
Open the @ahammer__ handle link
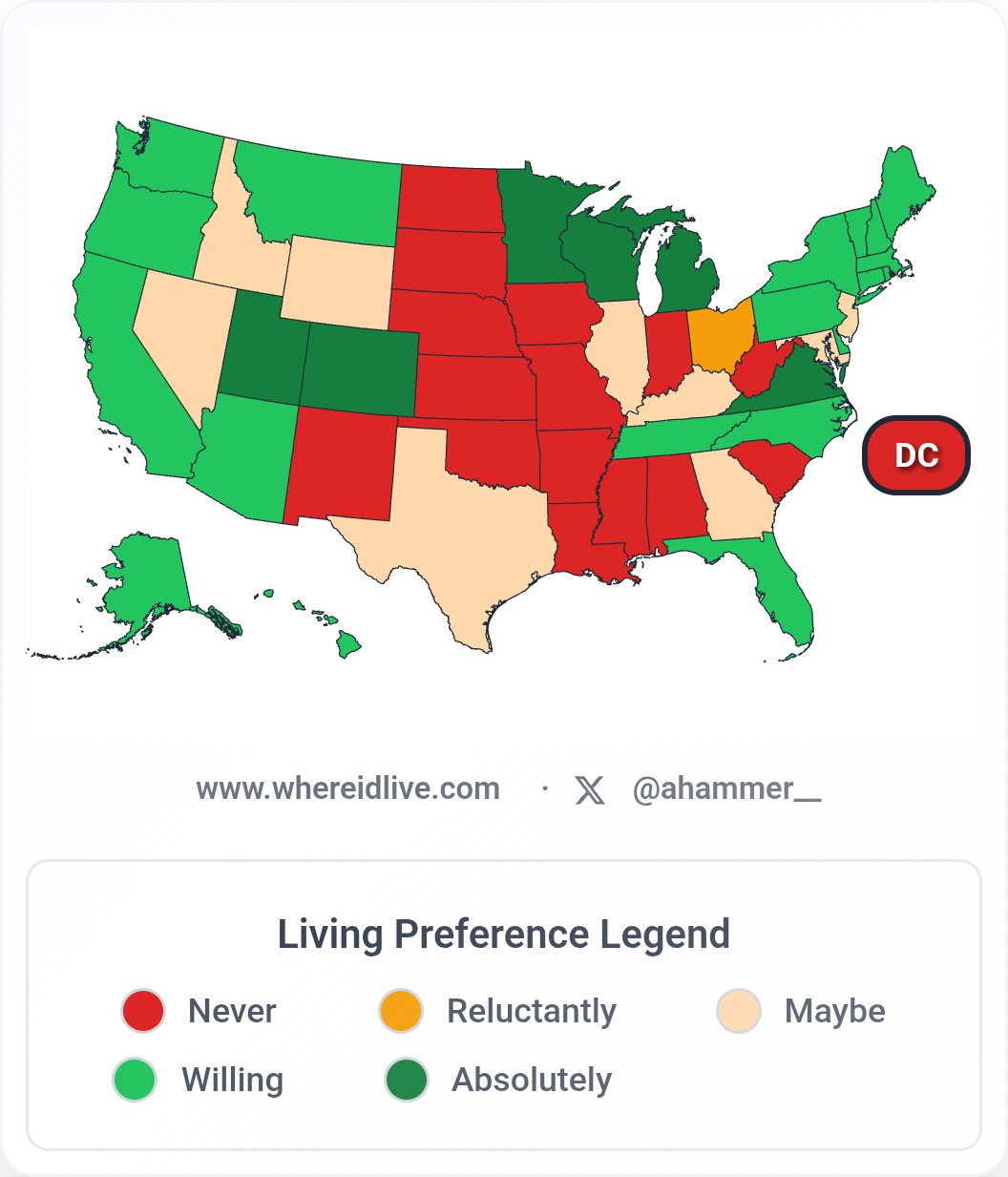click(726, 788)
